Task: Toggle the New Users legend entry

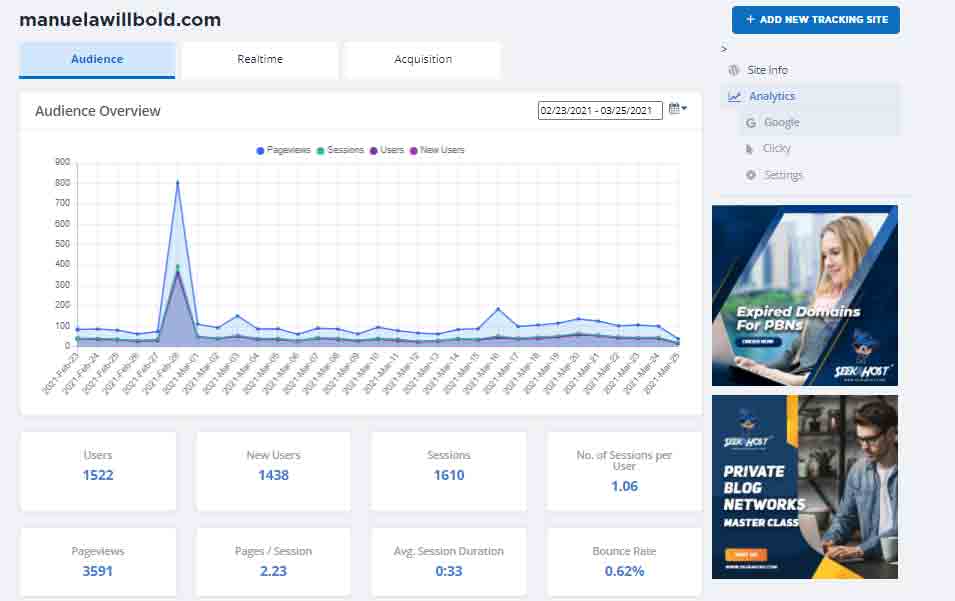Action: pos(438,151)
